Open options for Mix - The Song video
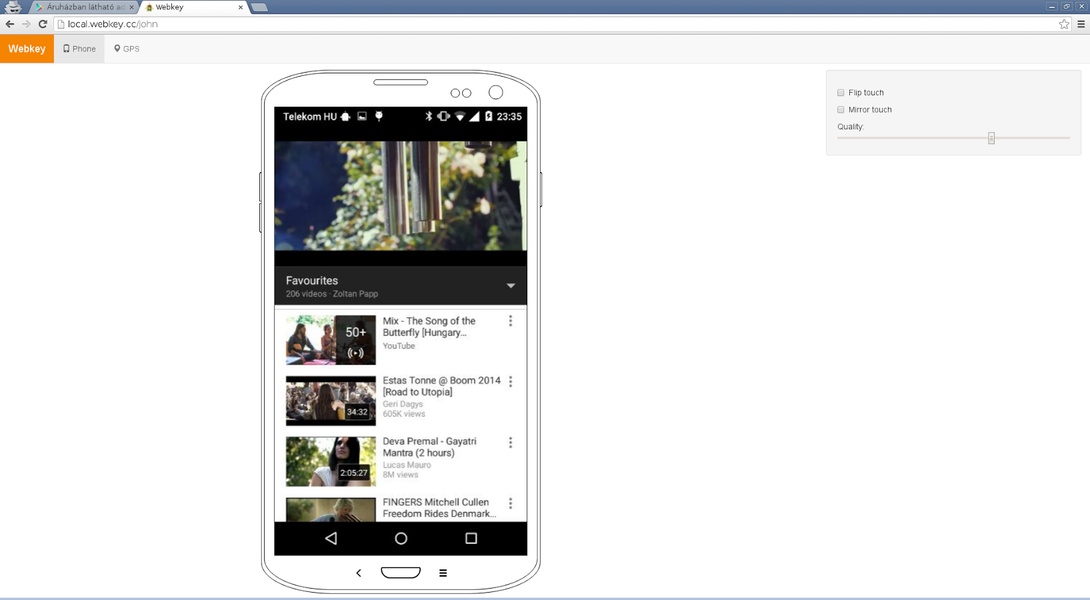Image resolution: width=1090 pixels, height=600 pixels. (510, 321)
